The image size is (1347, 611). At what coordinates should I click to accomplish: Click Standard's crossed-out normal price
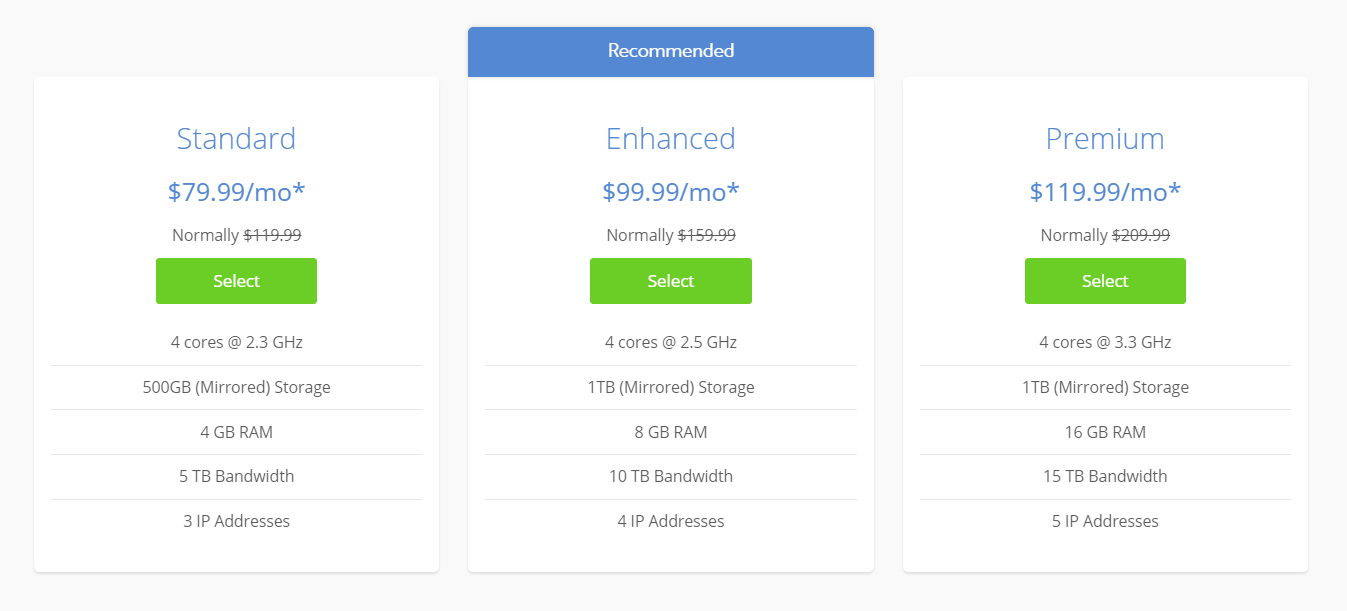pos(272,235)
